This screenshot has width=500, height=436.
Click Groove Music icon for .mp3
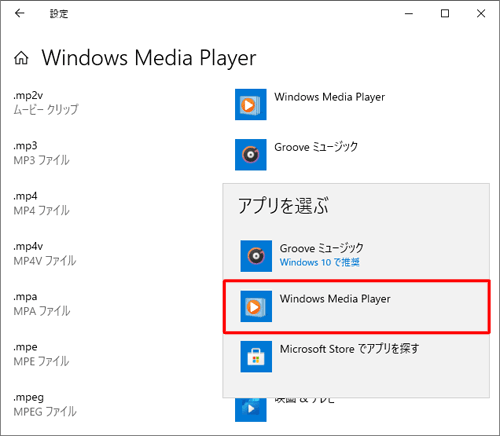tap(251, 155)
